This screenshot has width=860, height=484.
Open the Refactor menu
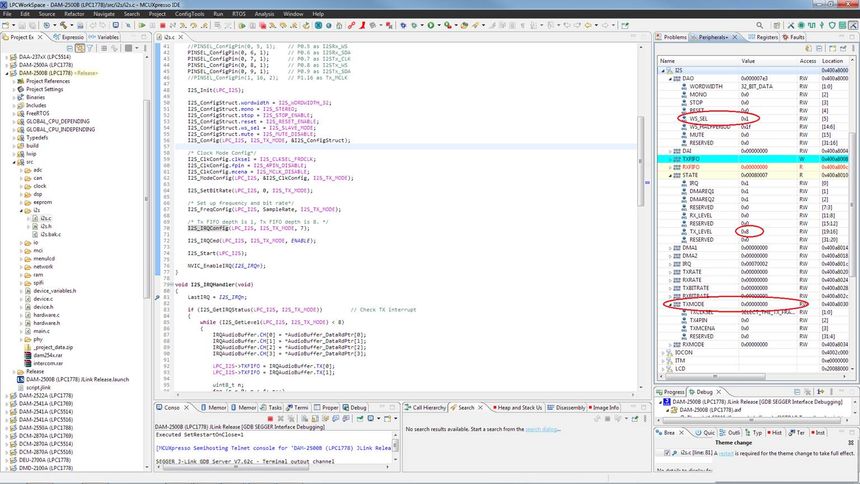click(x=75, y=14)
